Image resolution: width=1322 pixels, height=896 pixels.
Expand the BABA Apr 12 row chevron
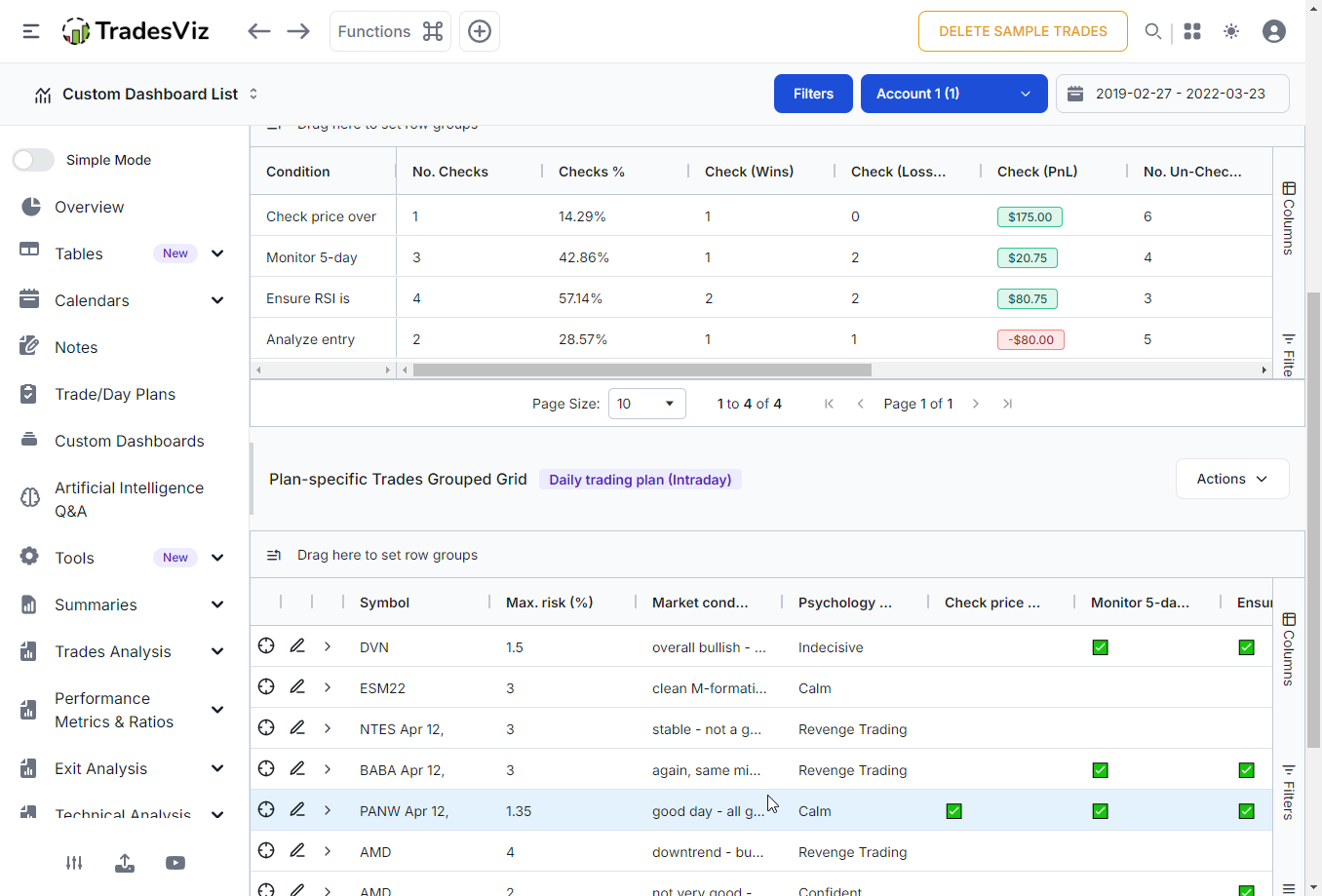(x=328, y=769)
